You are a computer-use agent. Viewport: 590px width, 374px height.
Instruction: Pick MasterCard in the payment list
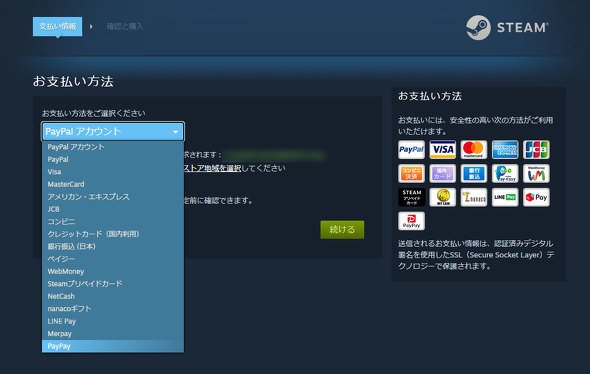pos(113,184)
